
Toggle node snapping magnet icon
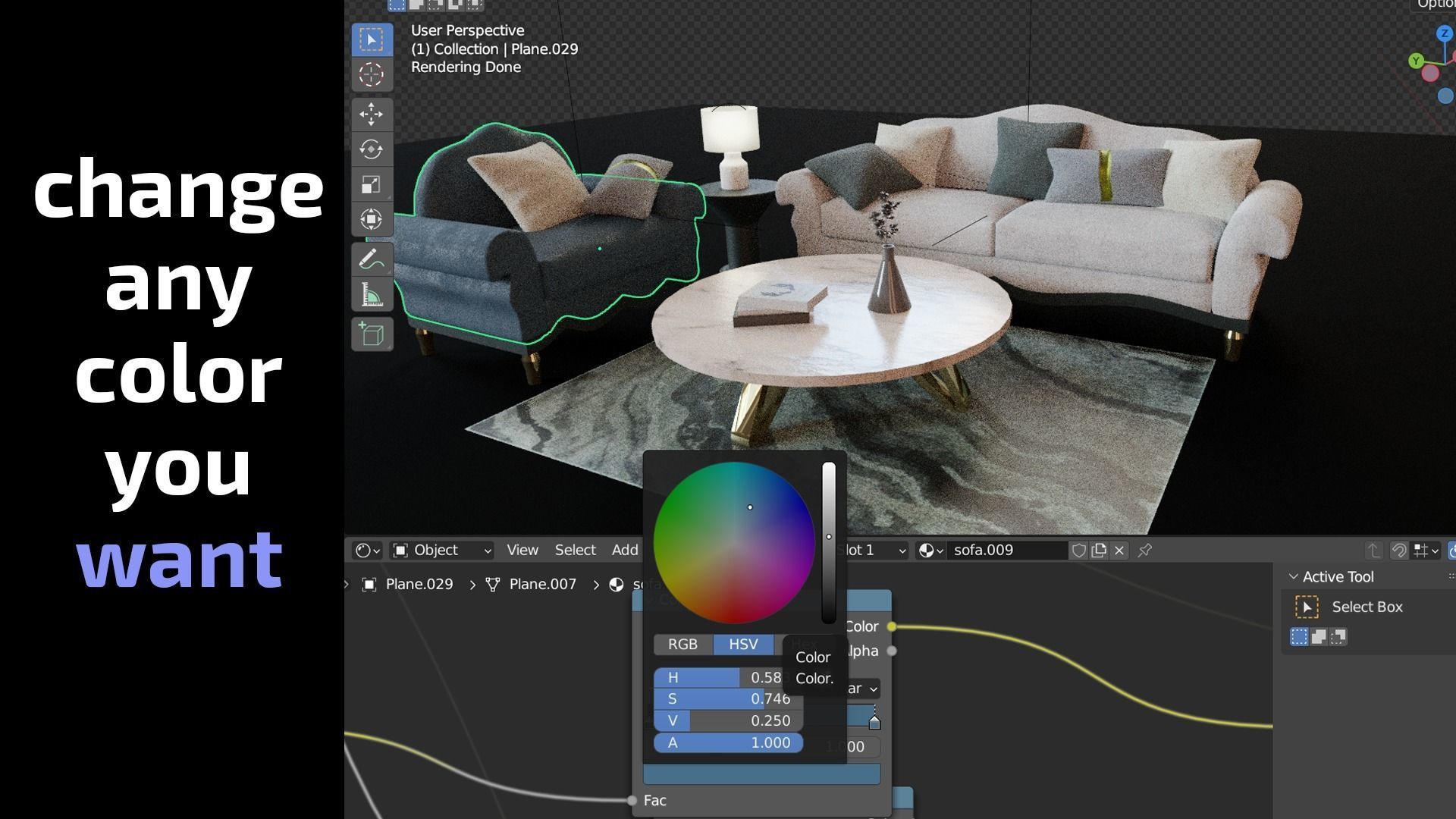(x=1399, y=551)
